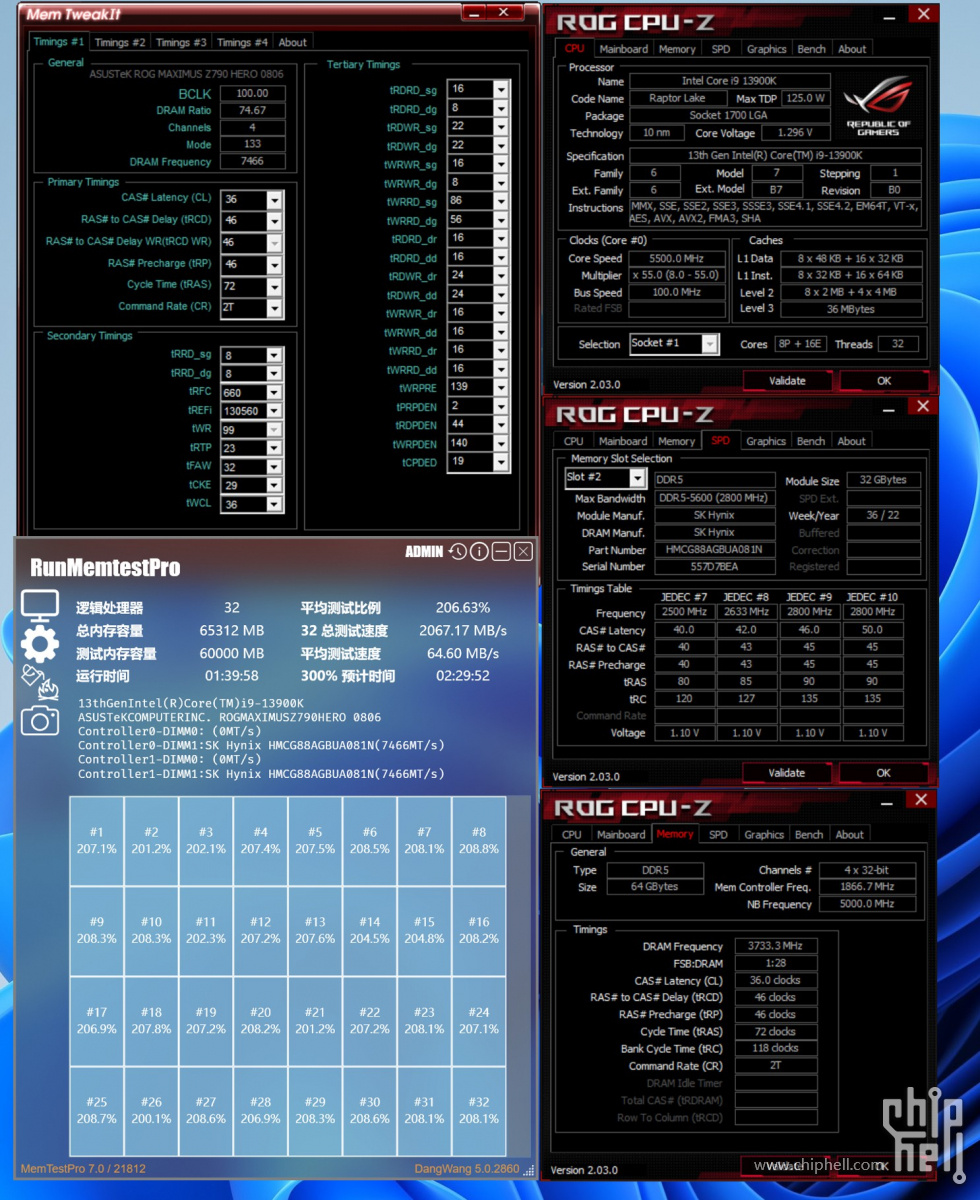Image resolution: width=980 pixels, height=1200 pixels.
Task: Expand the RAS# to CAS# Delay (tRCD) dropdown
Action: [x=275, y=220]
